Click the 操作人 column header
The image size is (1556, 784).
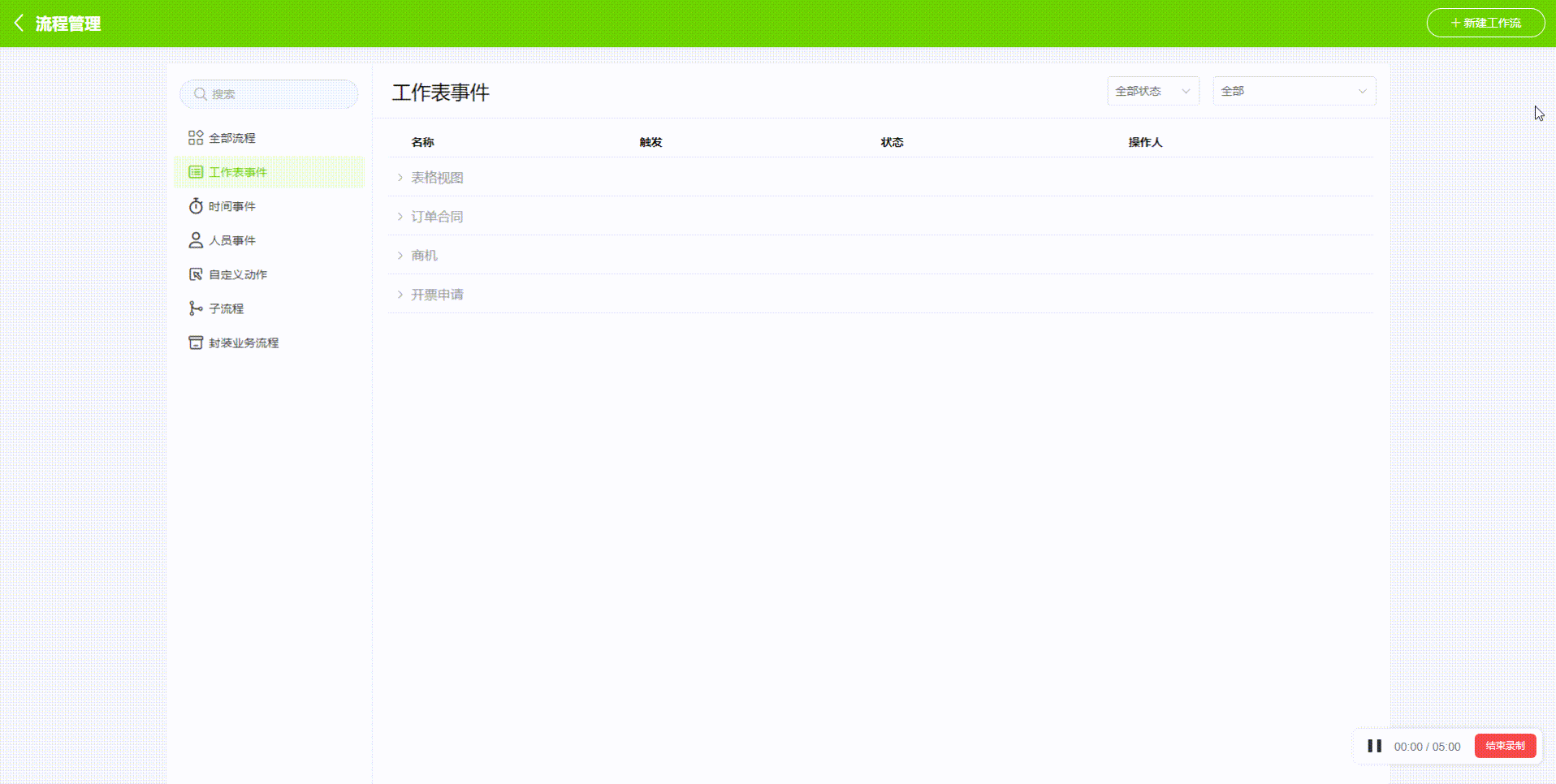(x=1145, y=142)
